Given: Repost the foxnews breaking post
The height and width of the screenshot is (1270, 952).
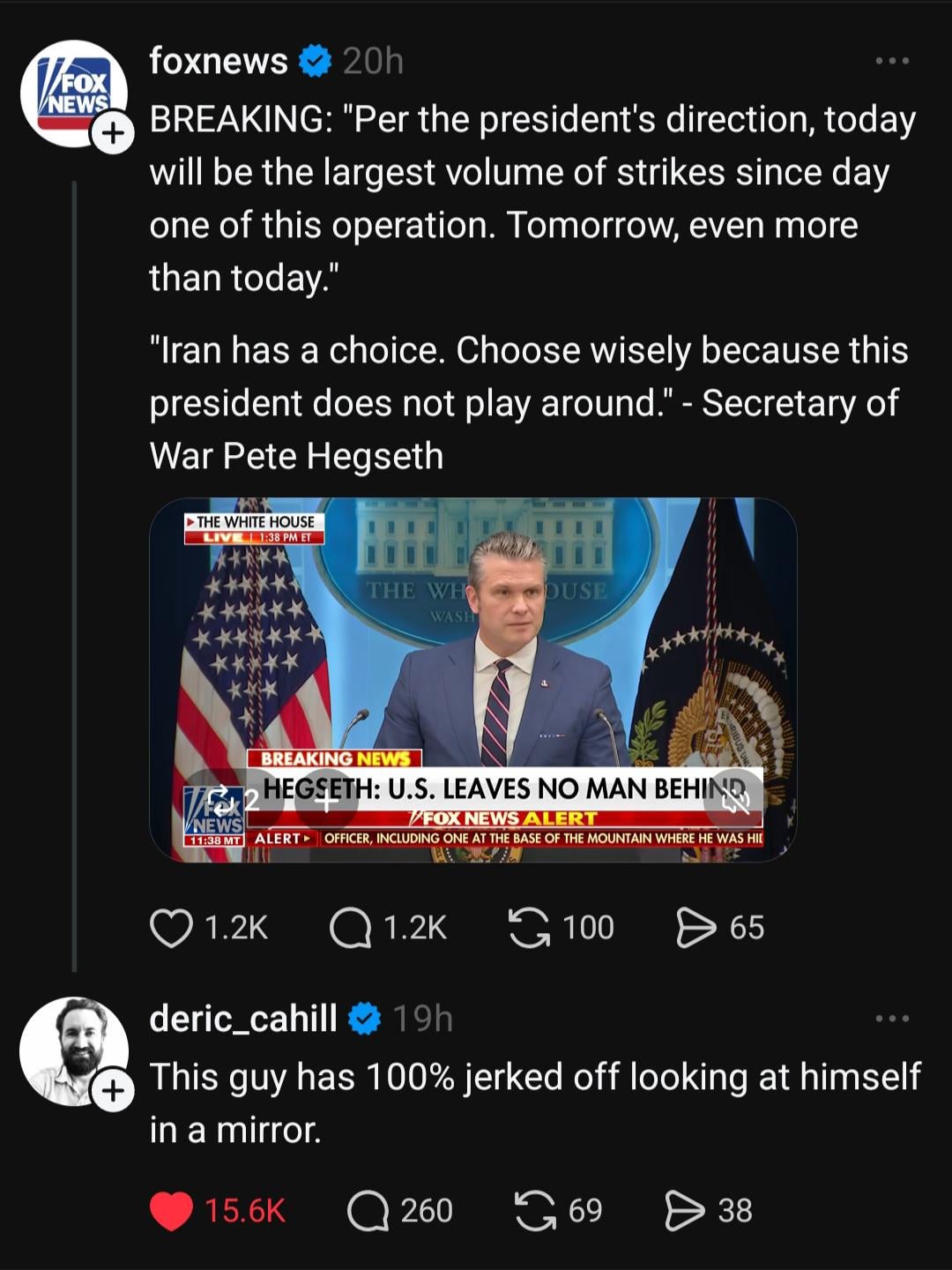Looking at the screenshot, I should click(x=529, y=928).
